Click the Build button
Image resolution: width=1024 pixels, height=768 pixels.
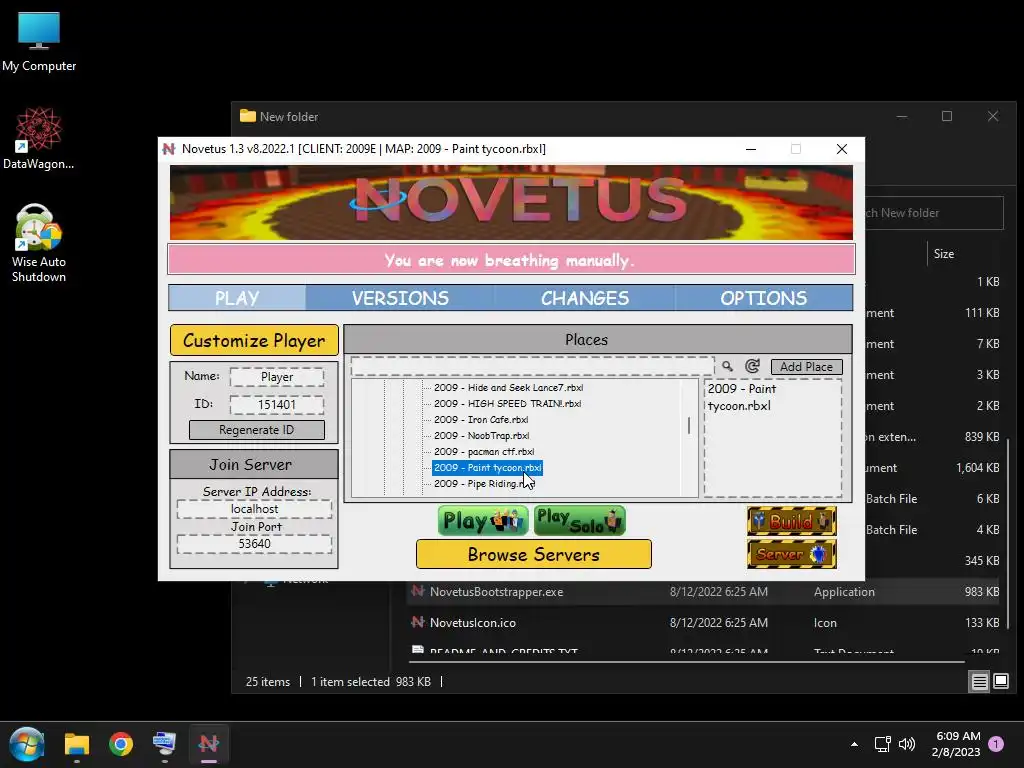[792, 521]
